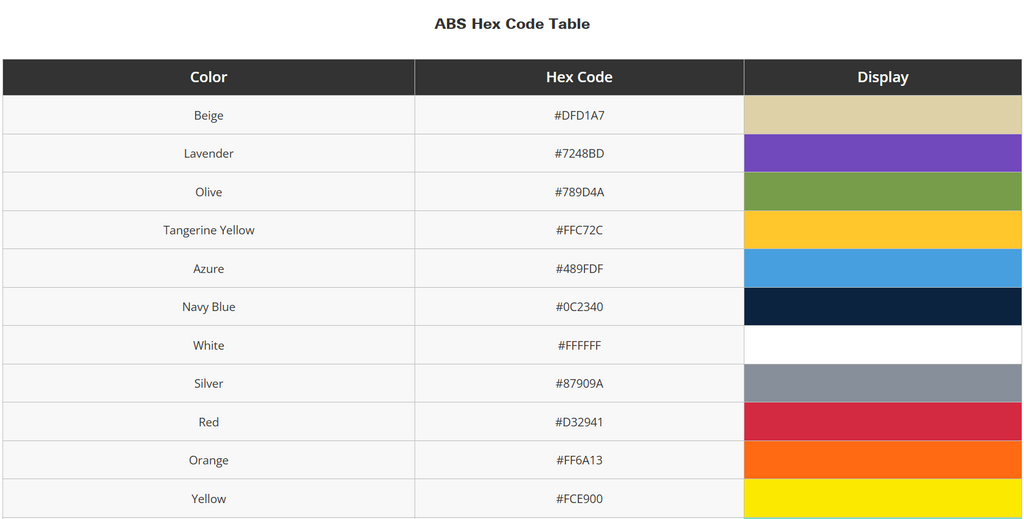Select the Lavender purple display swatch

point(882,153)
